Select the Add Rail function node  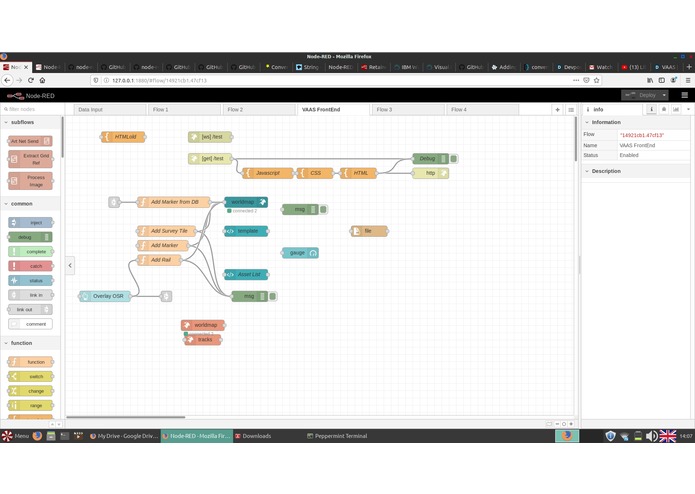coord(160,260)
